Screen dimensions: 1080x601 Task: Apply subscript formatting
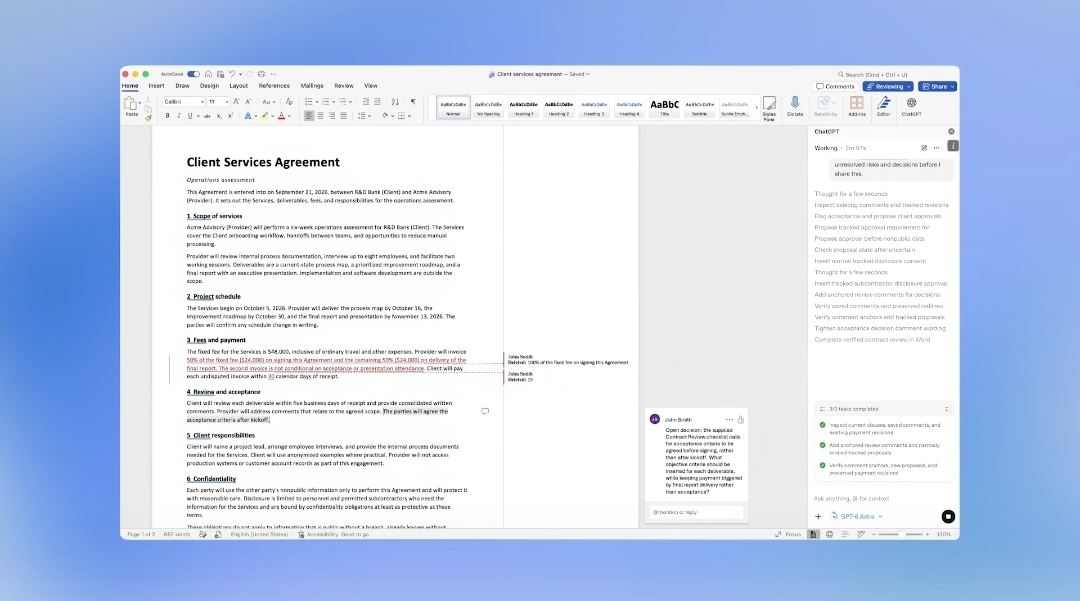pyautogui.click(x=219, y=116)
